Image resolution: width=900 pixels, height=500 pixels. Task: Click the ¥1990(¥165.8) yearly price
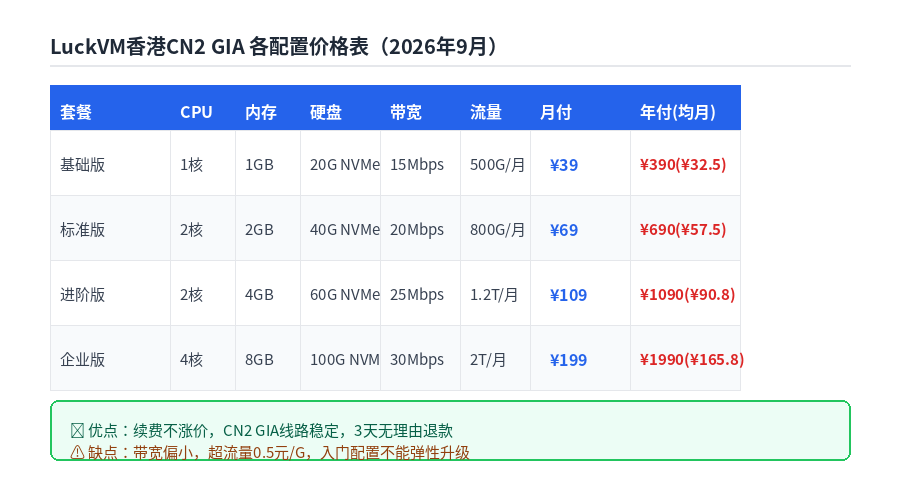pyautogui.click(x=692, y=359)
